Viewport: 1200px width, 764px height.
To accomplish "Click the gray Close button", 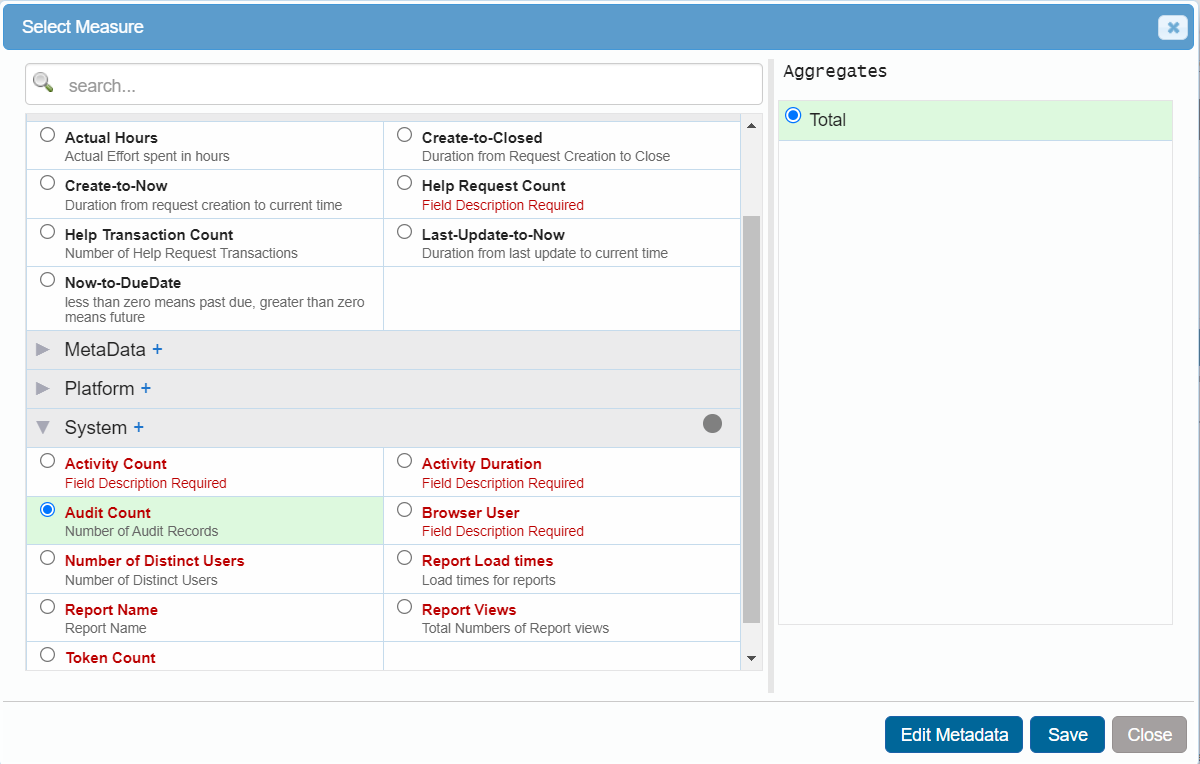I will (1149, 735).
